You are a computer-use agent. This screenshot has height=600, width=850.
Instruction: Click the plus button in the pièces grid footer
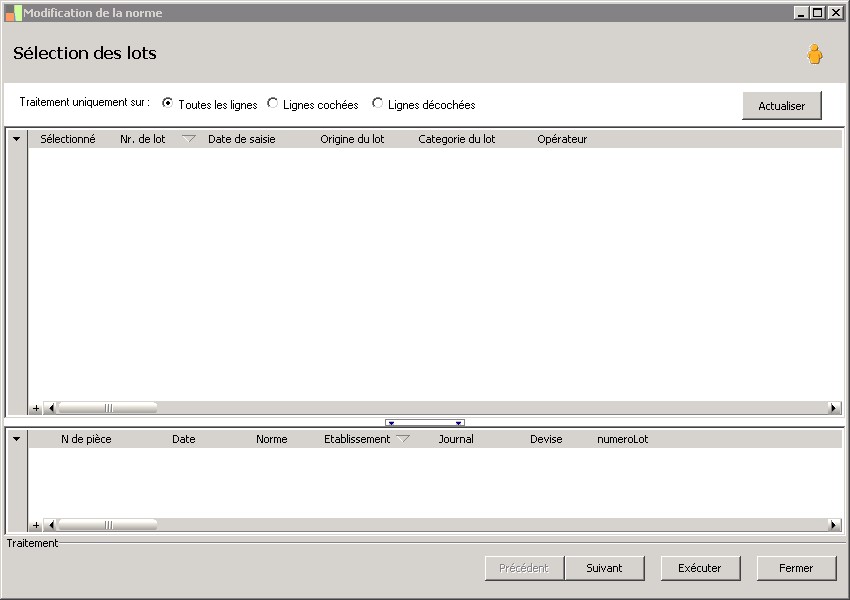click(36, 525)
